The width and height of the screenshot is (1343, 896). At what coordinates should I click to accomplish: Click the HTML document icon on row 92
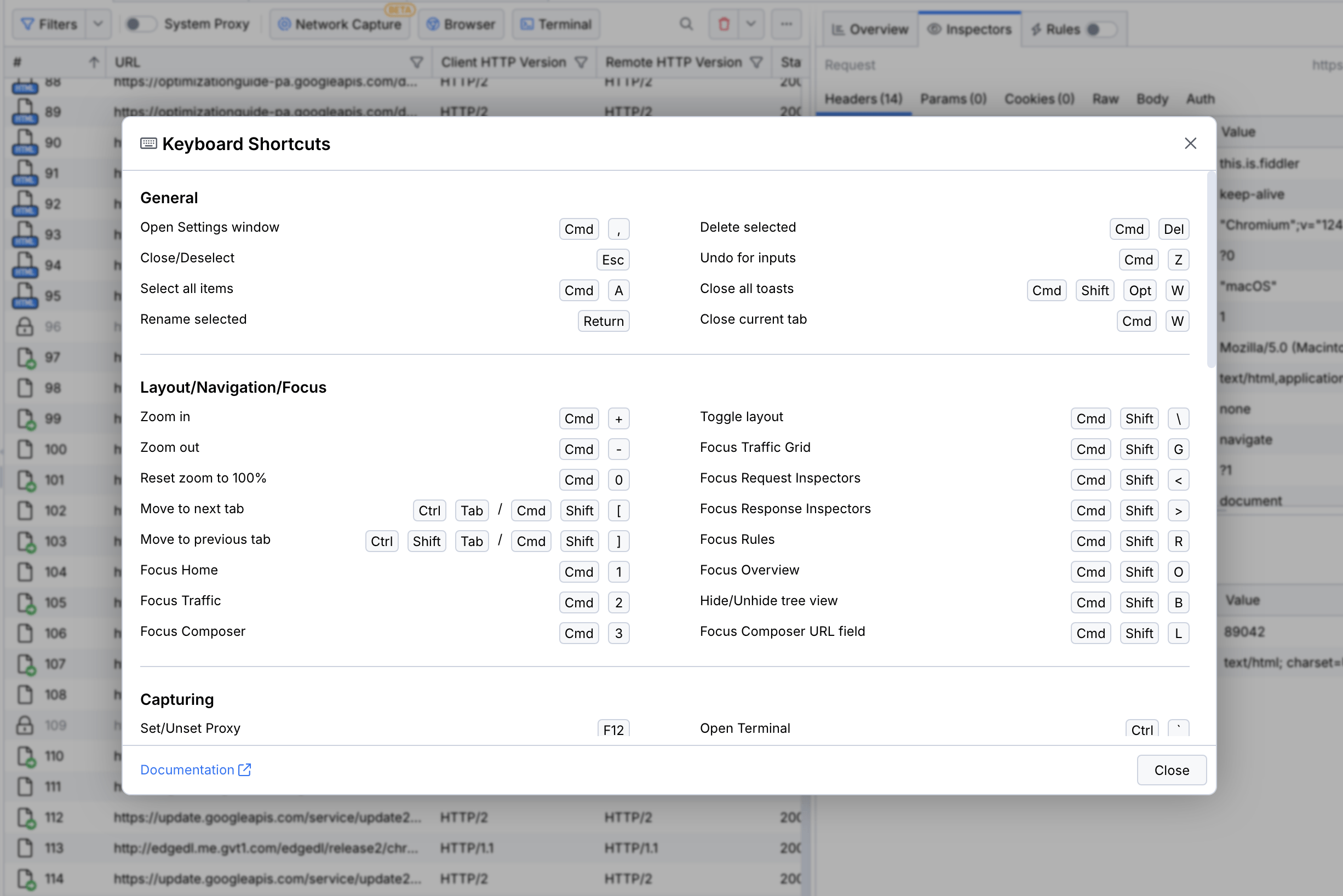25,203
